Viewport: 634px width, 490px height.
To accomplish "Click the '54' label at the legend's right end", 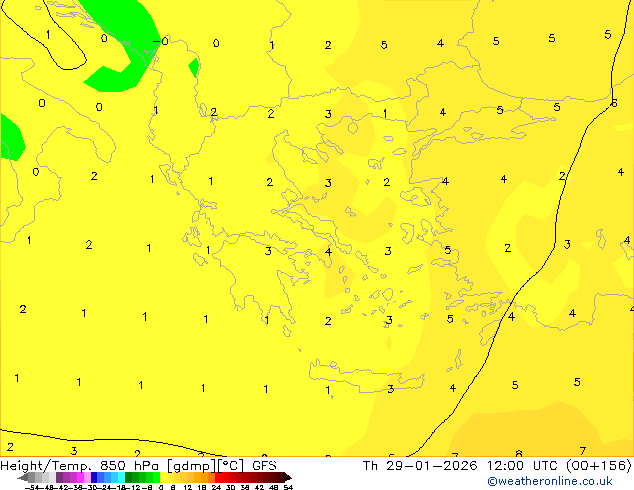I will (x=288, y=488).
